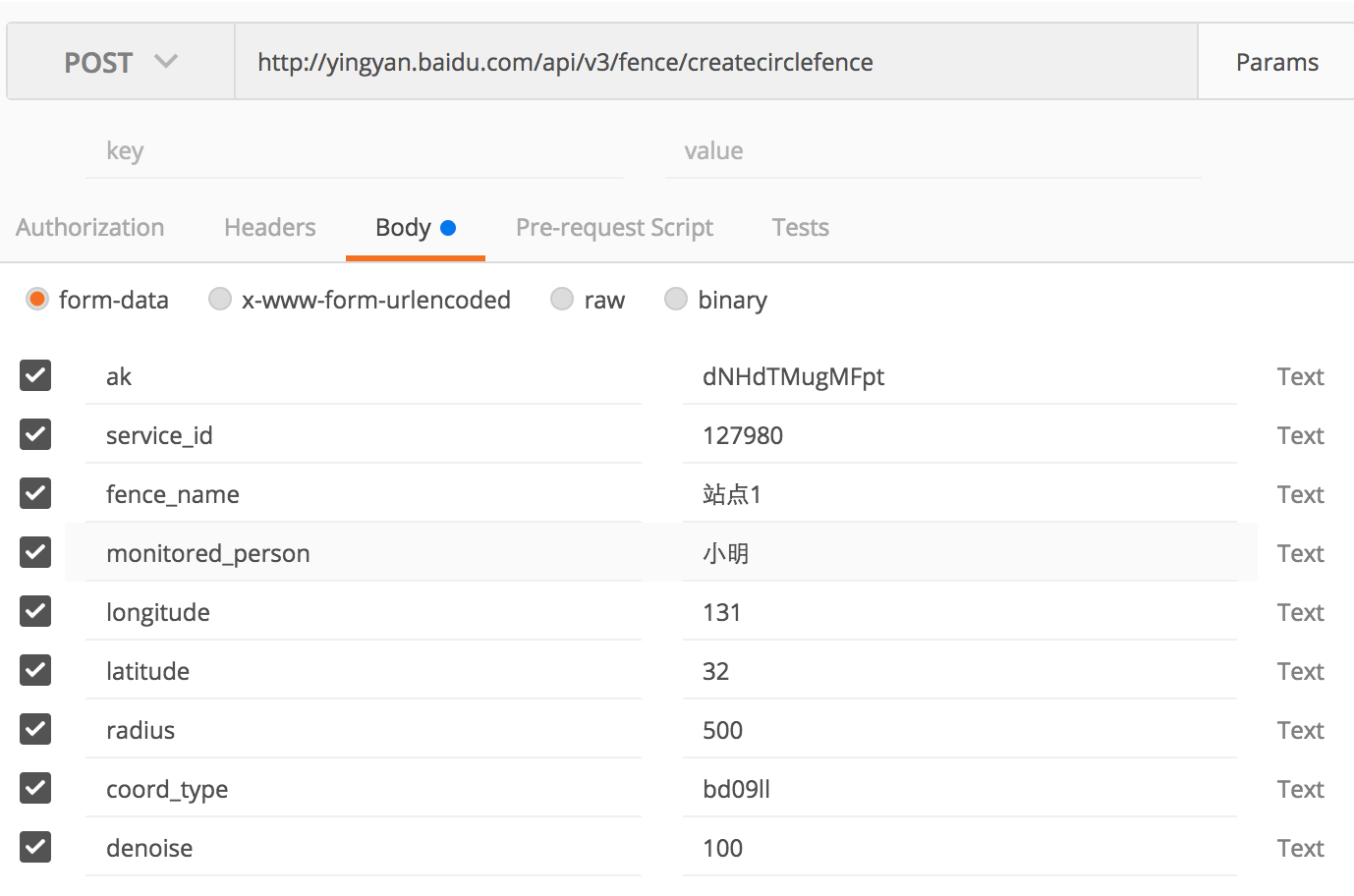
Task: Edit the latitude value field
Action: pyautogui.click(x=958, y=671)
